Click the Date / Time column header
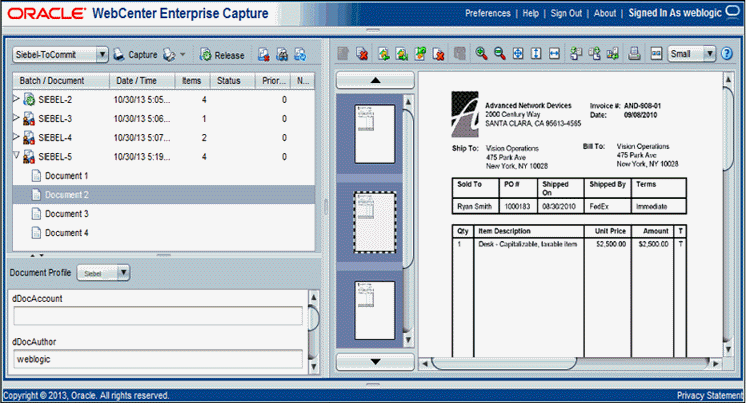 142,80
